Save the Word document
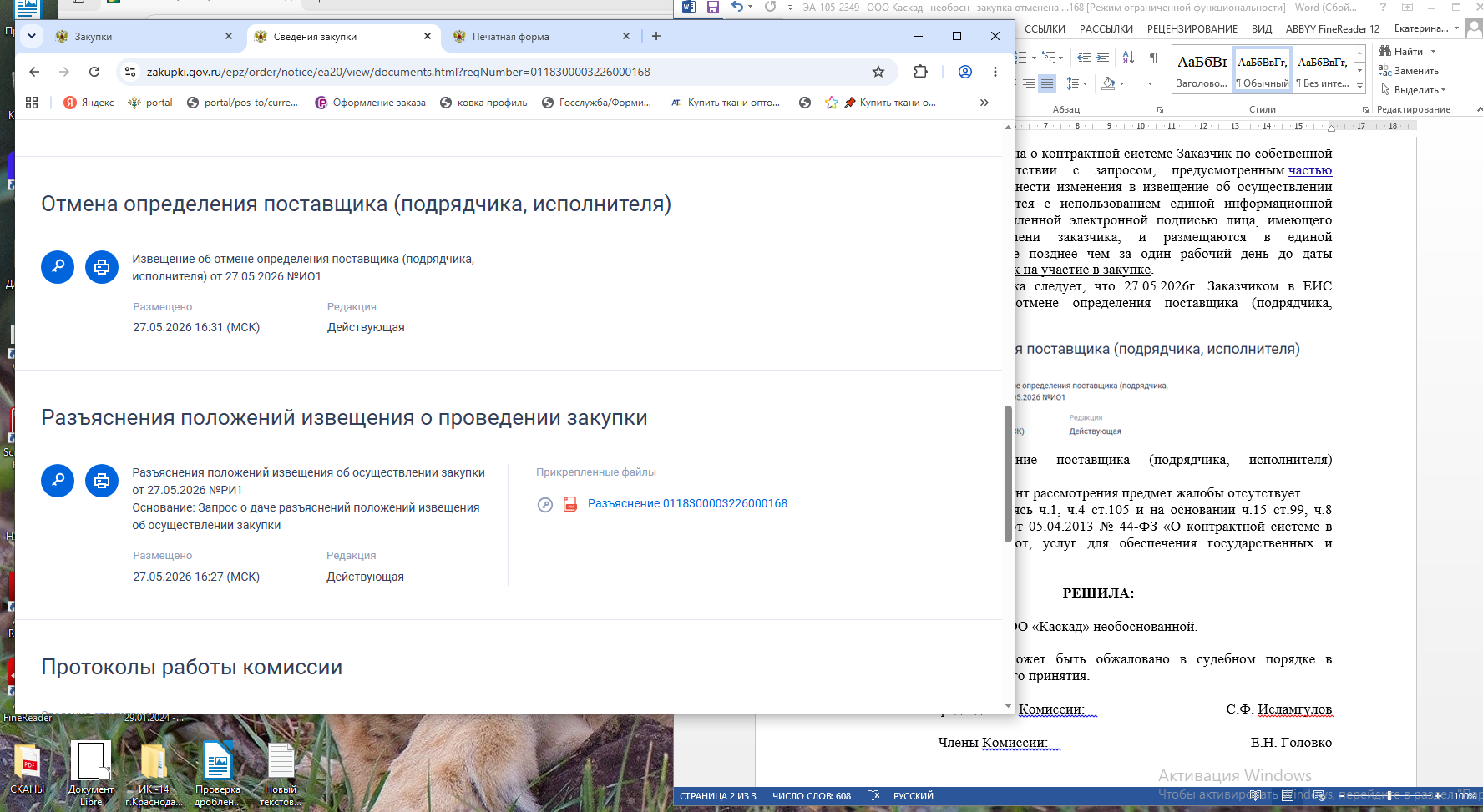The image size is (1483, 812). click(713, 7)
